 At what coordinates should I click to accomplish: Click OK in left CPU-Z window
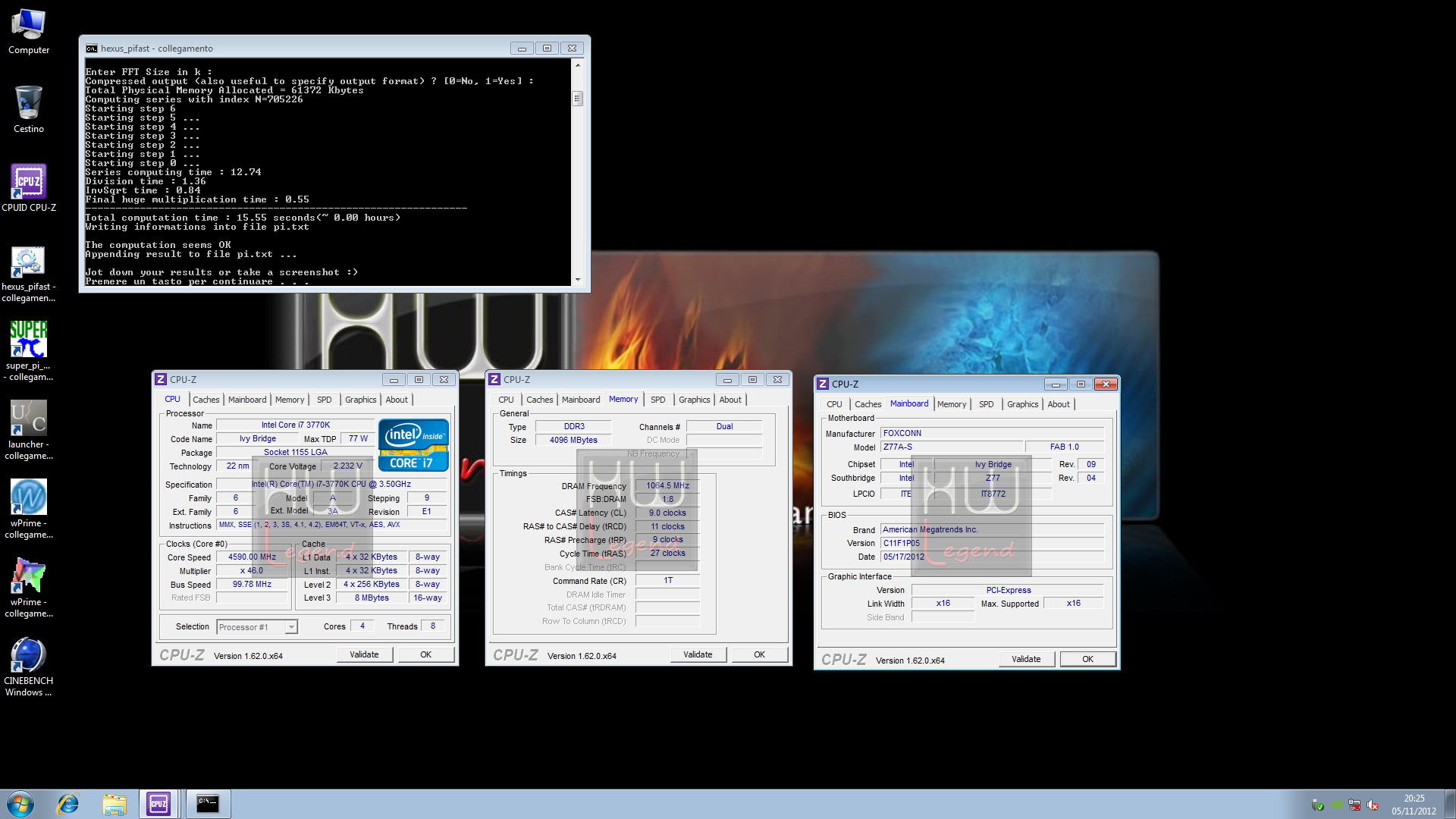point(426,654)
